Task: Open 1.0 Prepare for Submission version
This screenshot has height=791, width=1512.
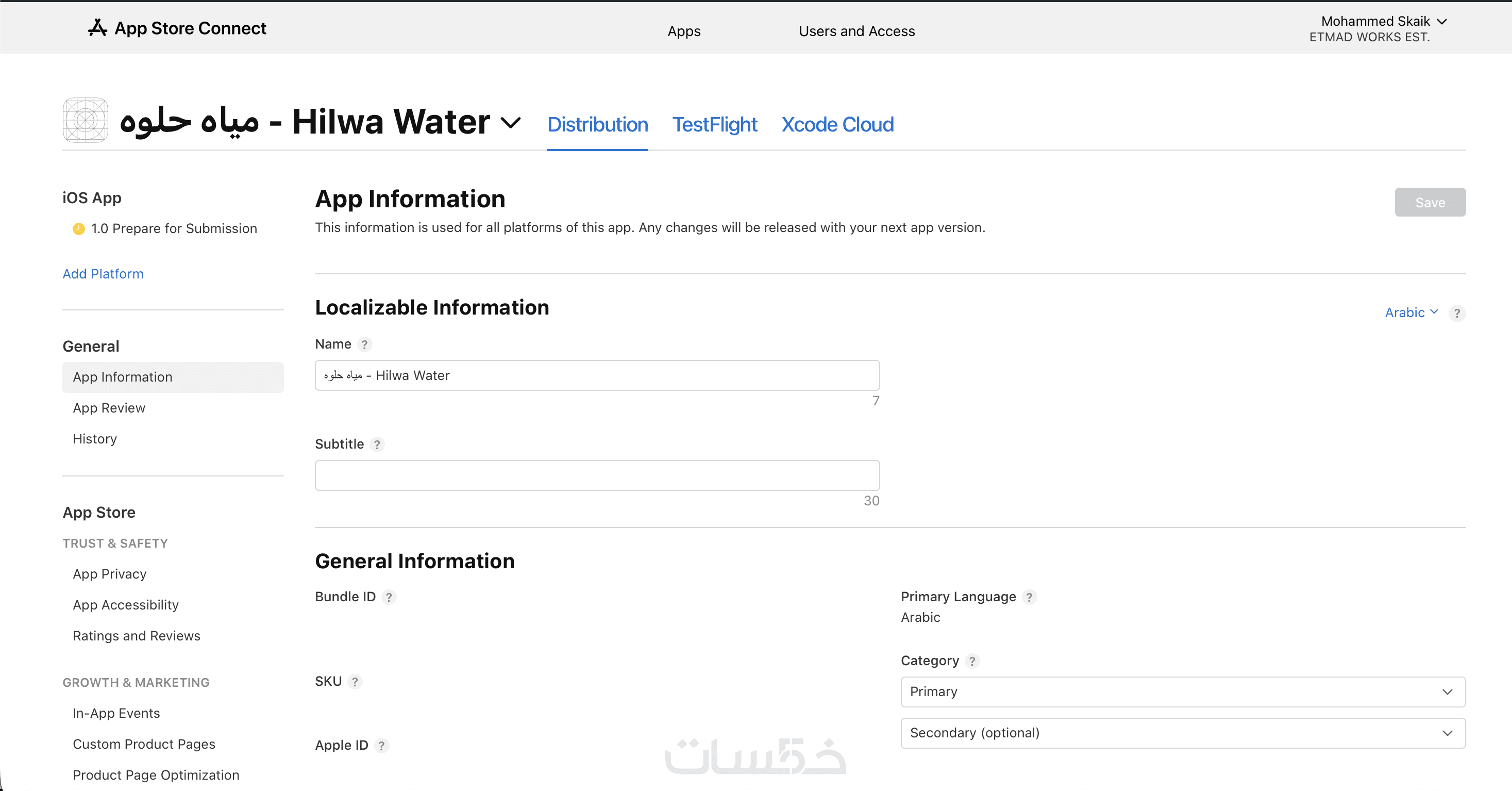Action: (x=174, y=229)
